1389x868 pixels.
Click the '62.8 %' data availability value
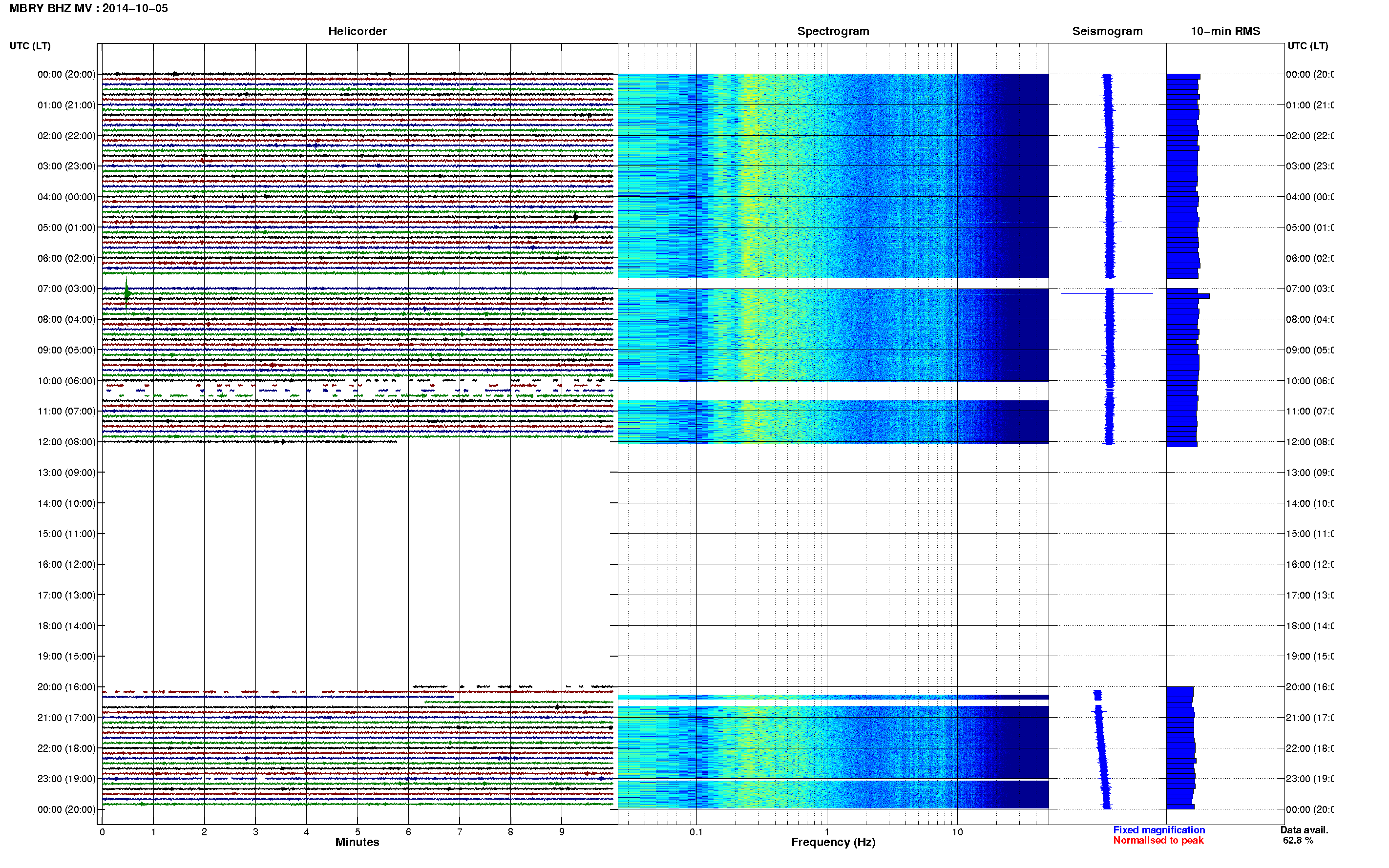coord(1298,841)
